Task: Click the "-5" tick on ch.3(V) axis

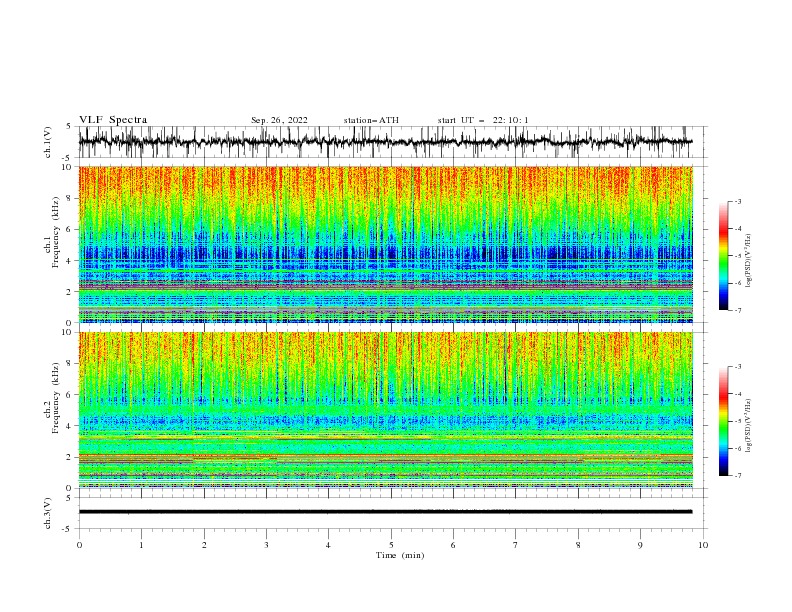Action: pos(68,529)
